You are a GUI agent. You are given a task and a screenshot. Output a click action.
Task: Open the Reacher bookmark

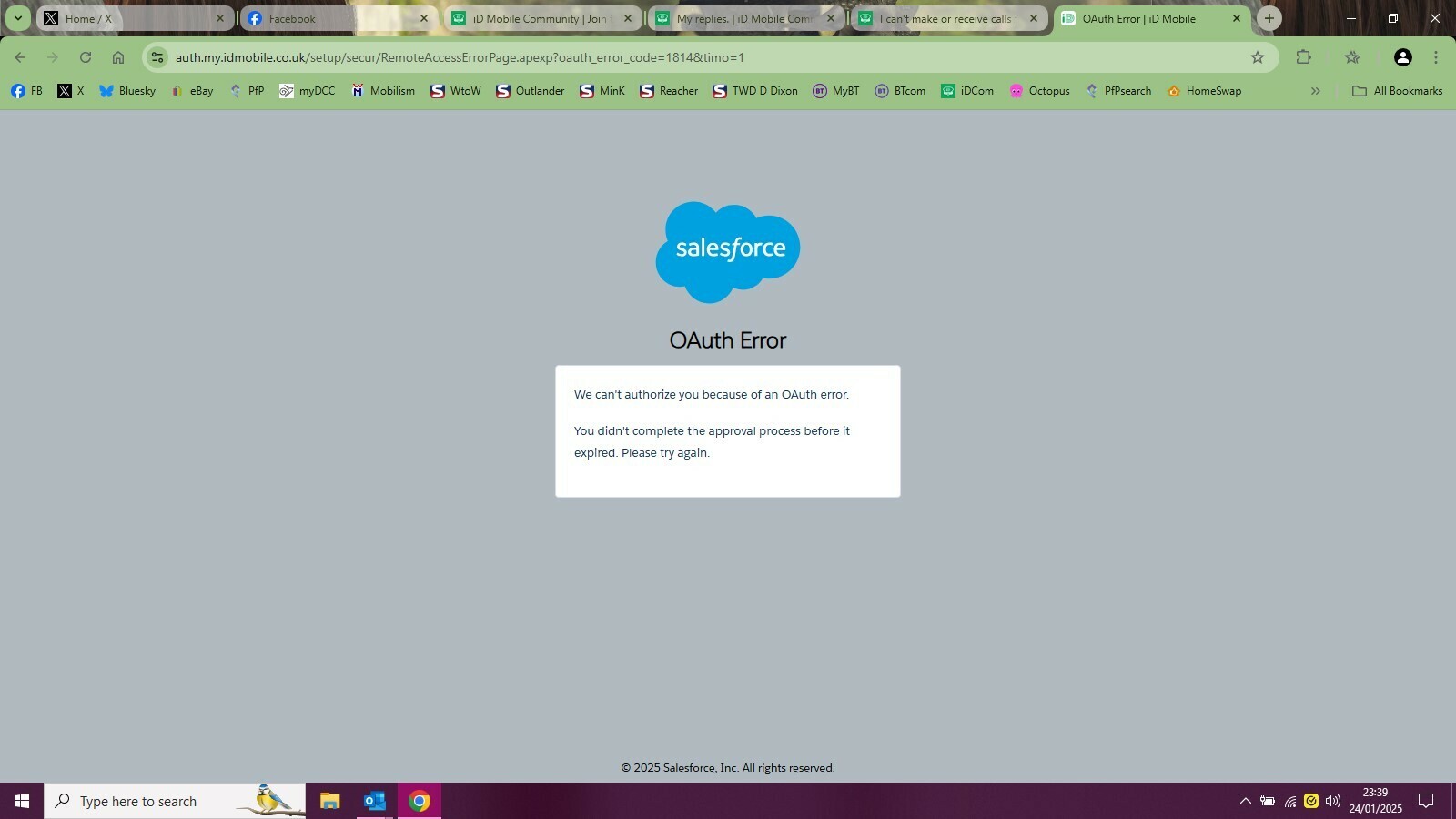point(669,91)
